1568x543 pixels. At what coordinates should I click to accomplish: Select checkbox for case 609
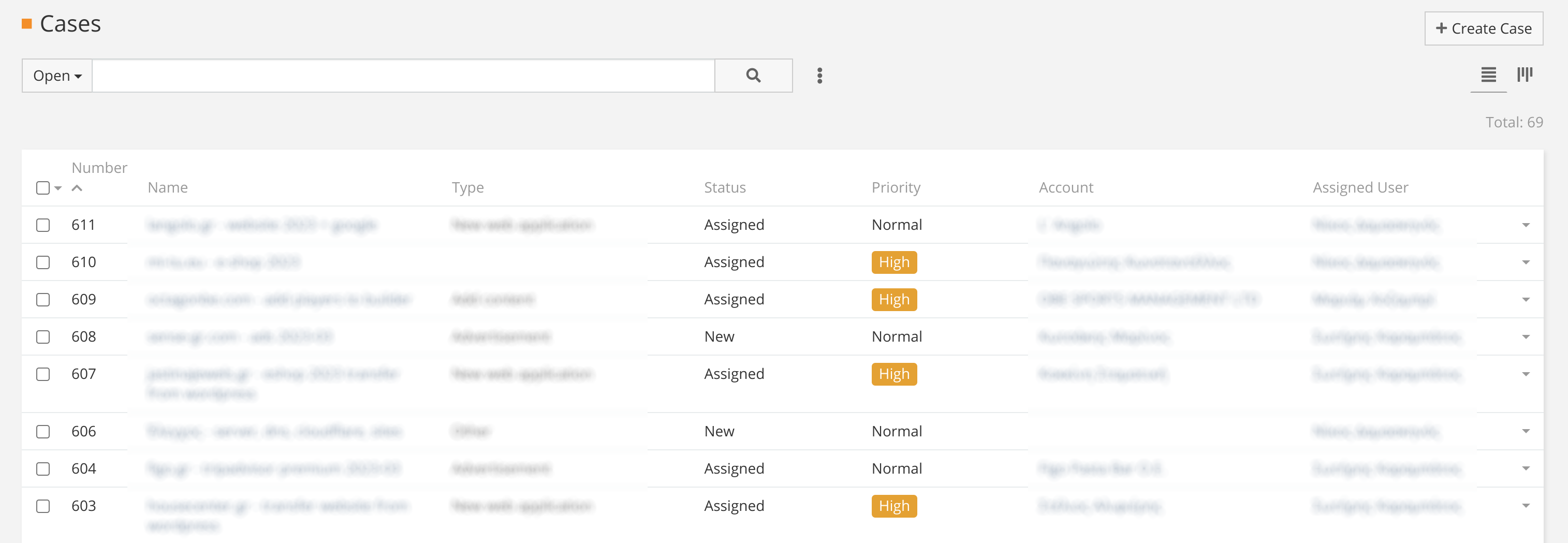pyautogui.click(x=42, y=300)
